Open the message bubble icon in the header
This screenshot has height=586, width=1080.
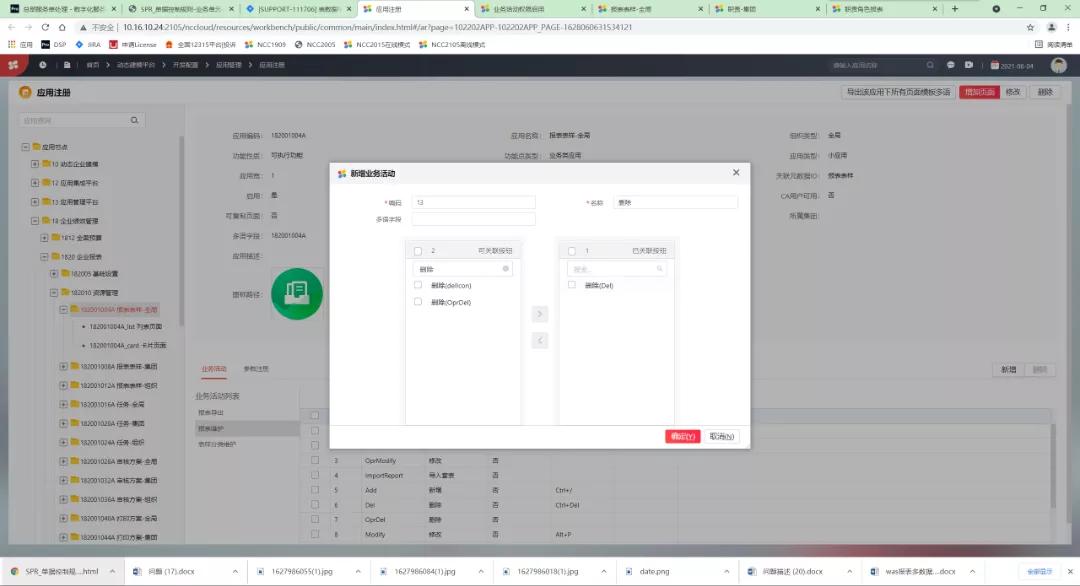951,65
